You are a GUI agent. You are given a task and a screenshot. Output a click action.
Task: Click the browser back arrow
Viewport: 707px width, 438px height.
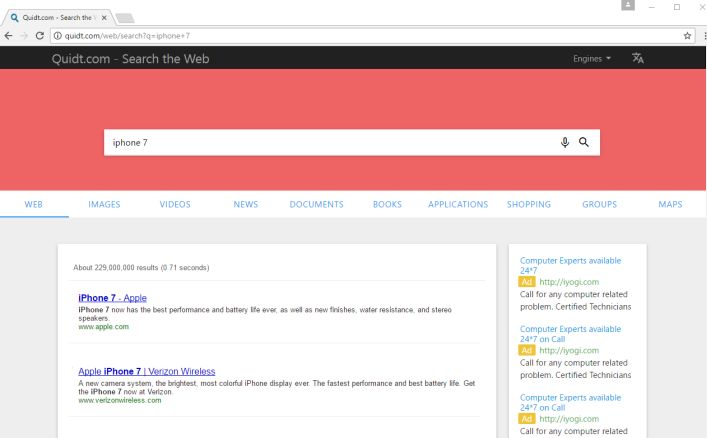[x=9, y=36]
